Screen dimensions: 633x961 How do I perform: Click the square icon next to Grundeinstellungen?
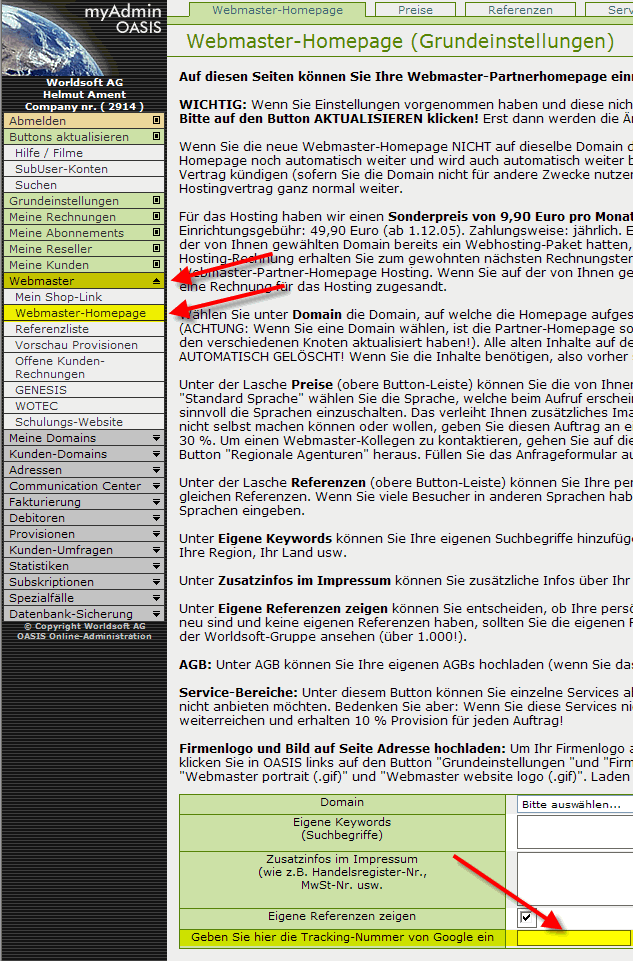click(156, 201)
